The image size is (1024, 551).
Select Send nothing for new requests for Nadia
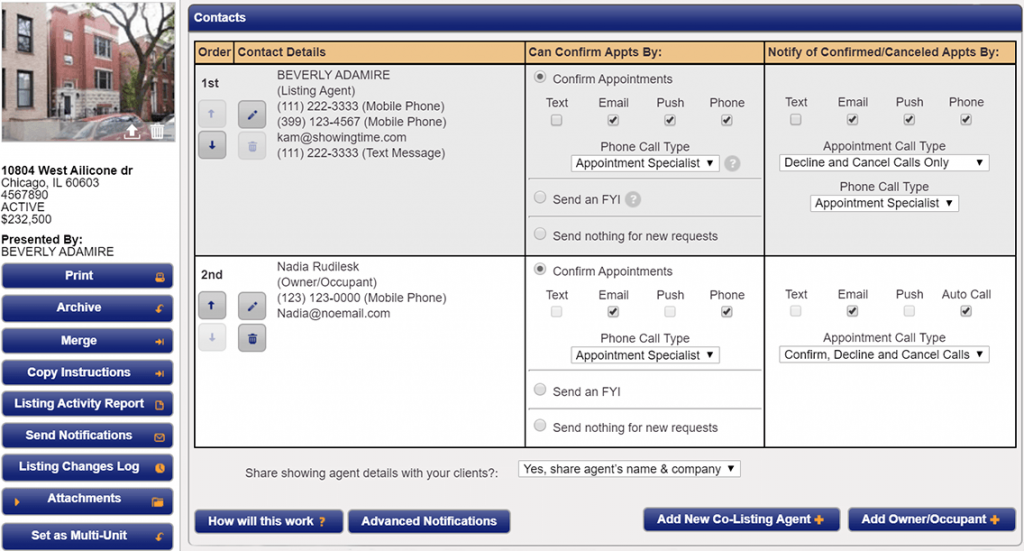540,426
